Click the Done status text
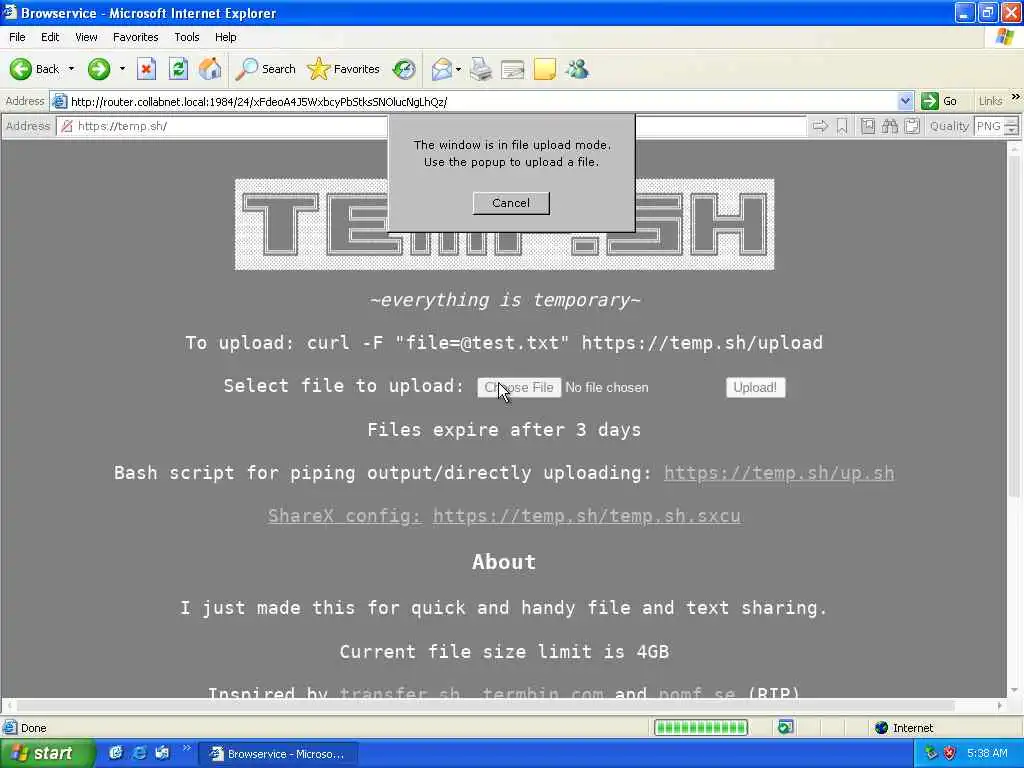 pyautogui.click(x=33, y=728)
